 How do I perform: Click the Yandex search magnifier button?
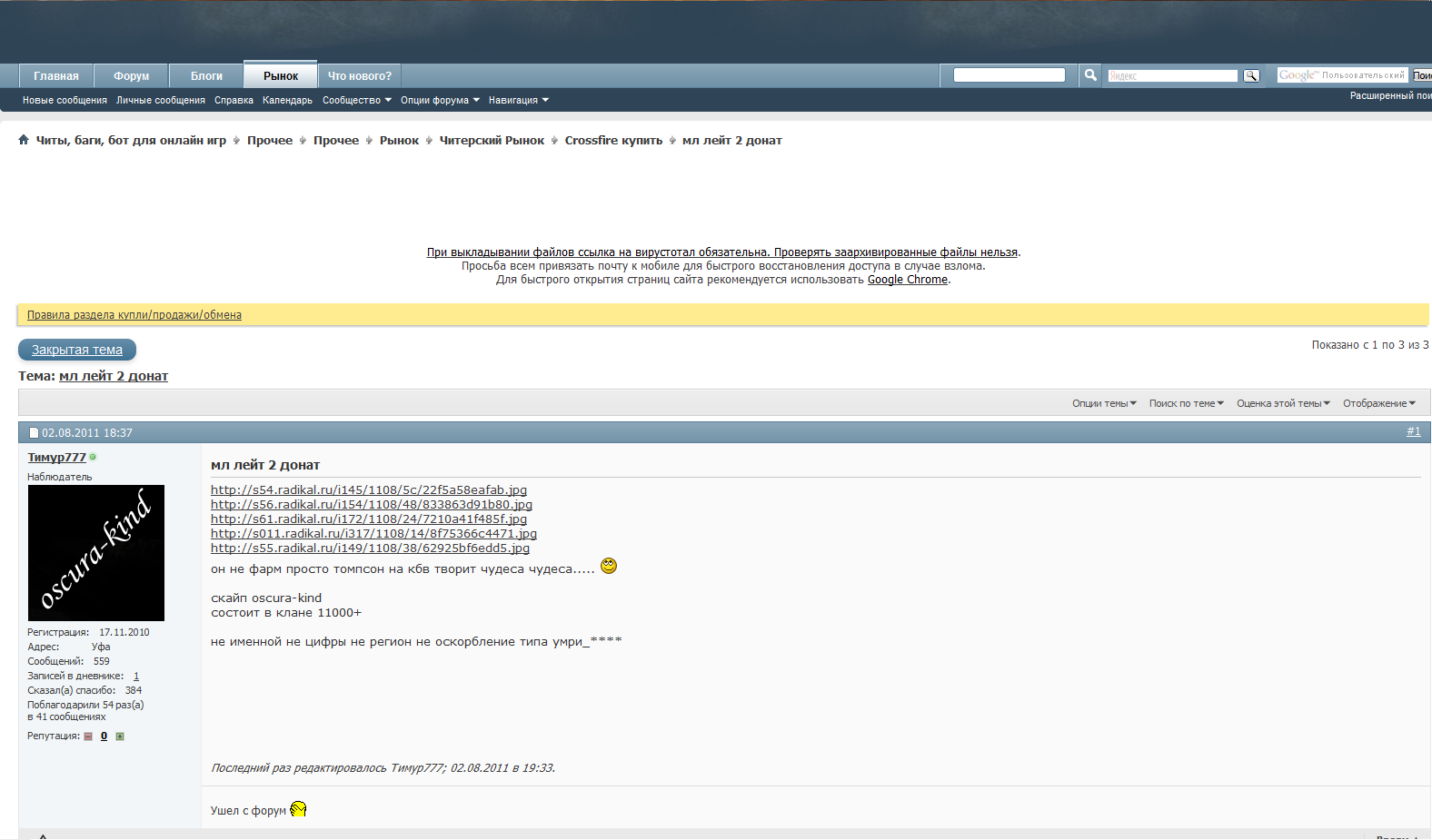coord(1251,76)
